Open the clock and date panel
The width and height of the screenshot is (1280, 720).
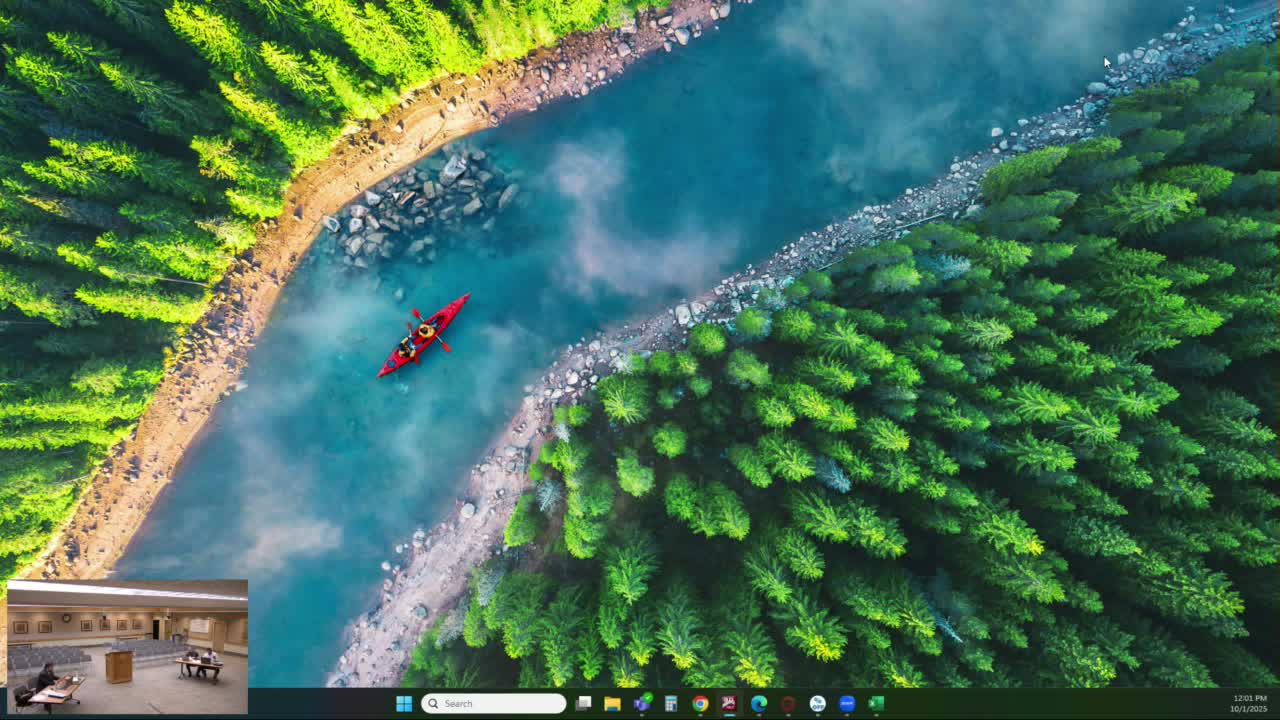tap(1250, 704)
